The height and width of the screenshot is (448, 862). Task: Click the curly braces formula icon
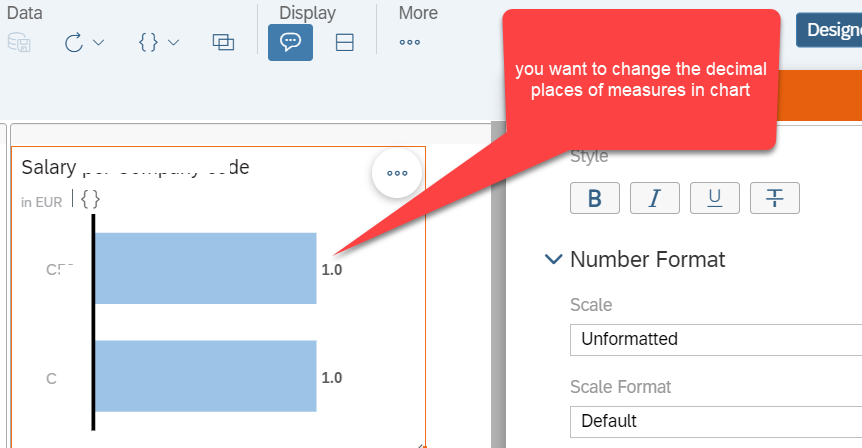[x=148, y=42]
